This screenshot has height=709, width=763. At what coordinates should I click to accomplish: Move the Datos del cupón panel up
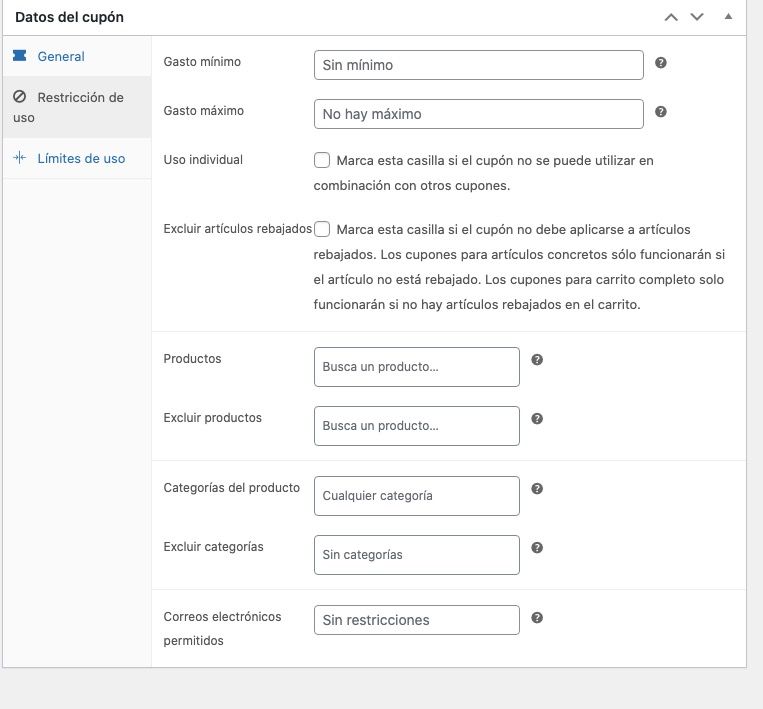(671, 18)
